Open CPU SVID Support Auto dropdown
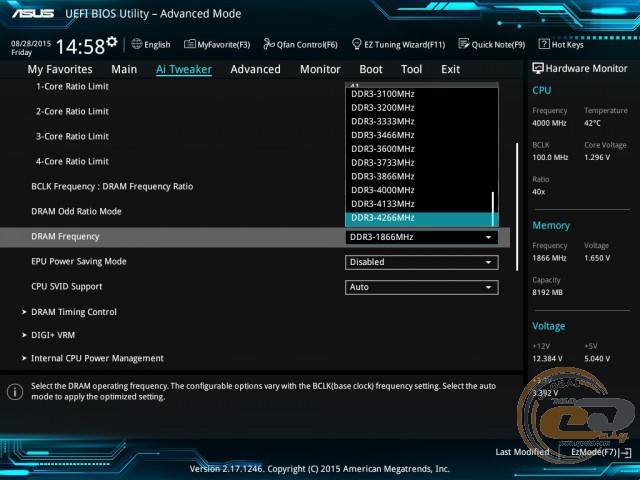 coord(422,287)
